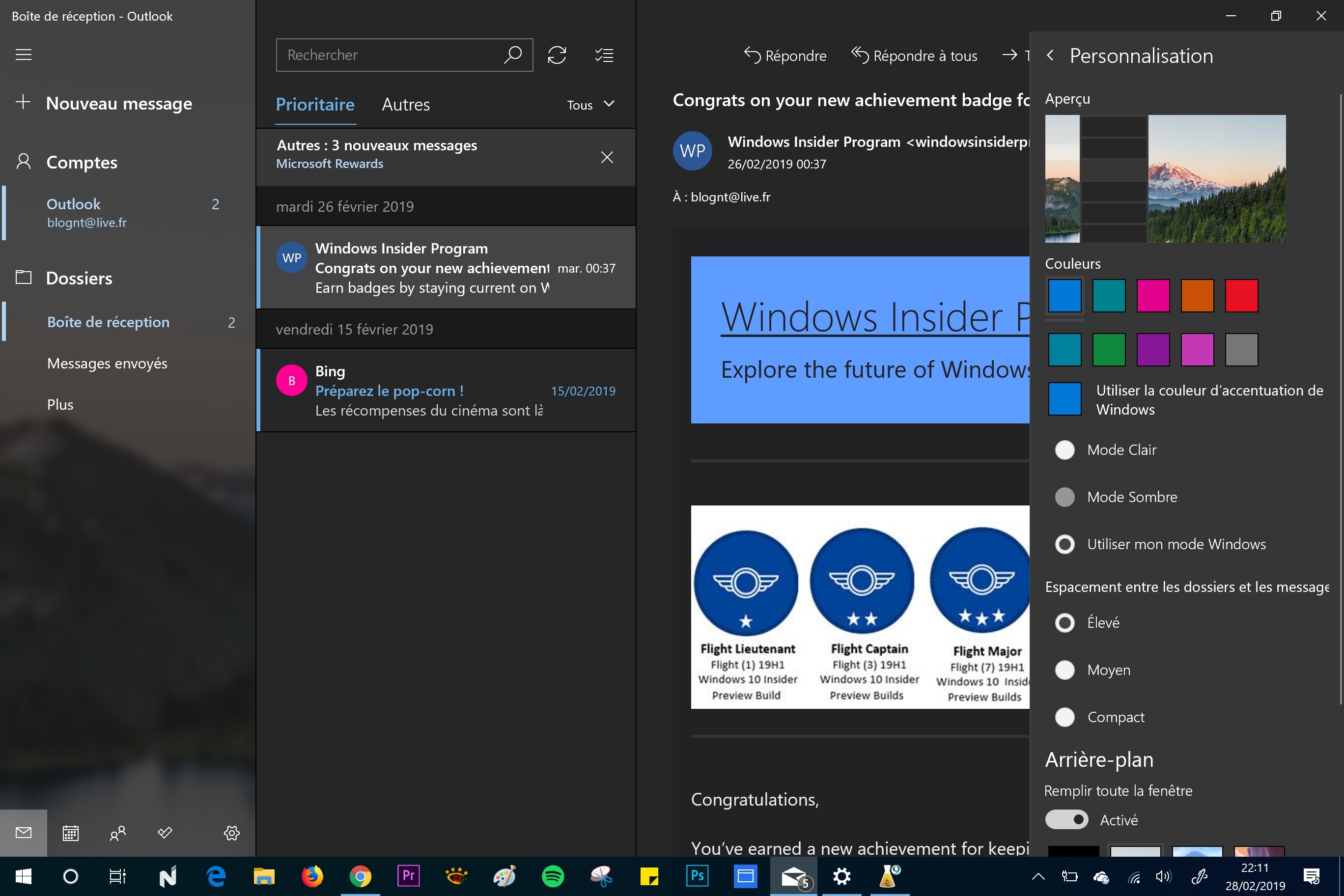The width and height of the screenshot is (1344, 896).
Task: Pick the red accent color swatch
Action: tap(1242, 295)
